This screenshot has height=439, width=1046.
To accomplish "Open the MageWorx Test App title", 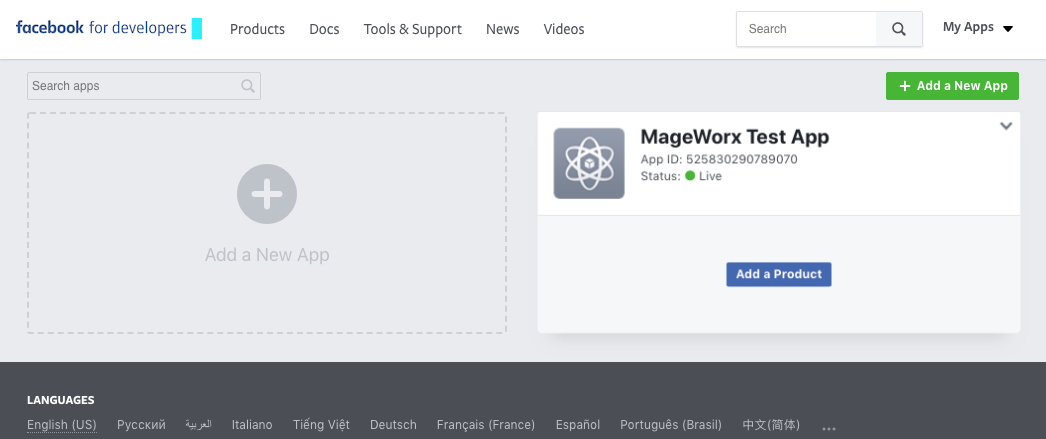I will pos(734,137).
